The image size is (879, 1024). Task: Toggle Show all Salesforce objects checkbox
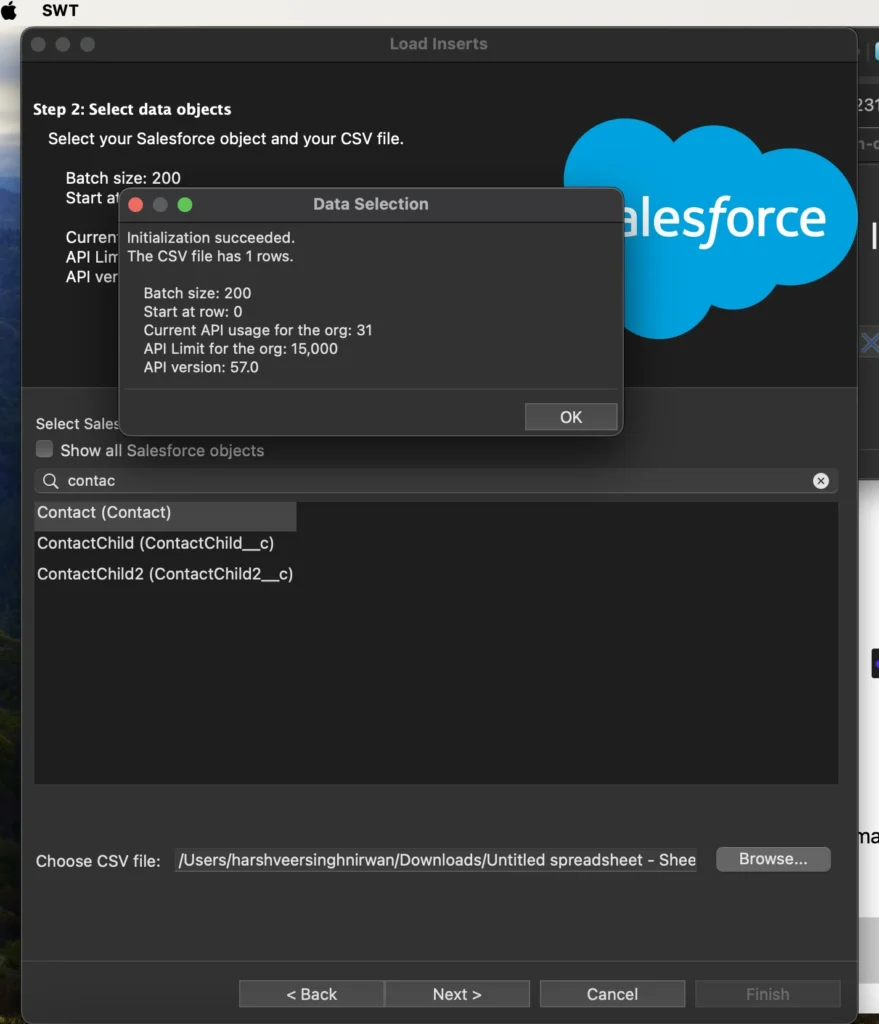pyautogui.click(x=44, y=449)
